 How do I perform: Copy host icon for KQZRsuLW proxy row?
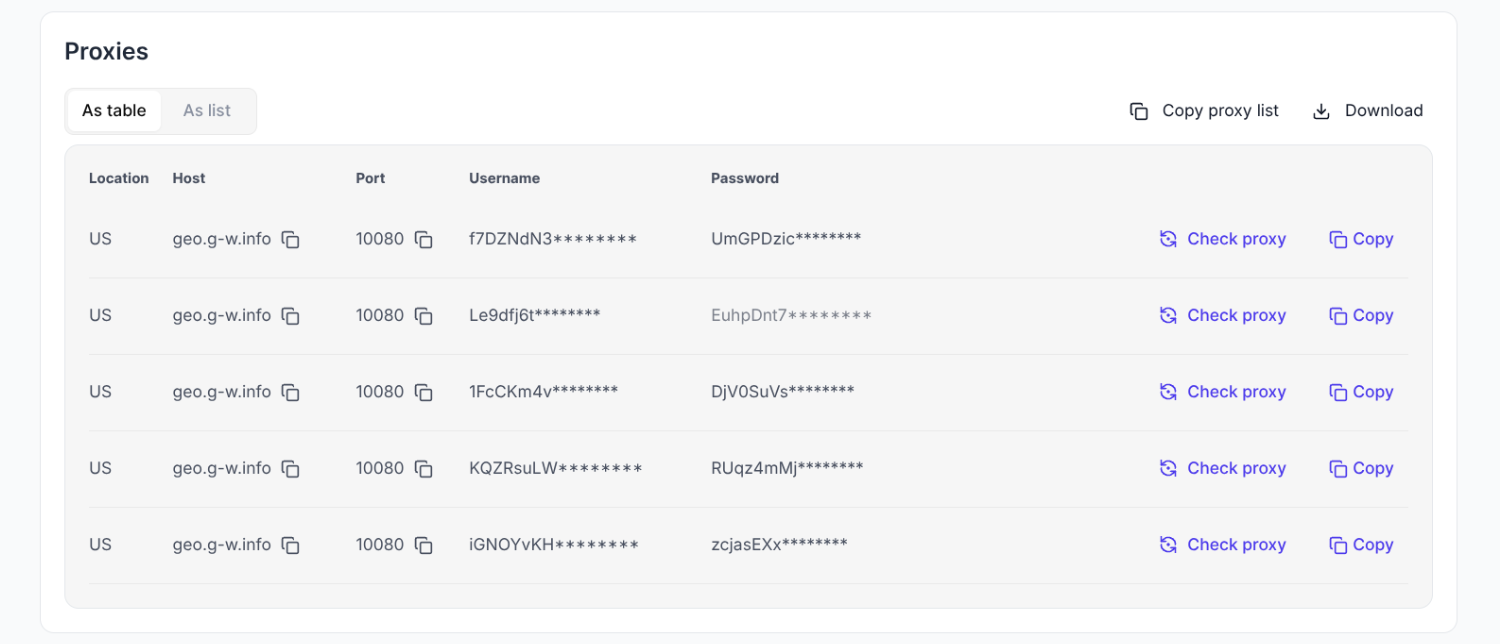click(290, 469)
